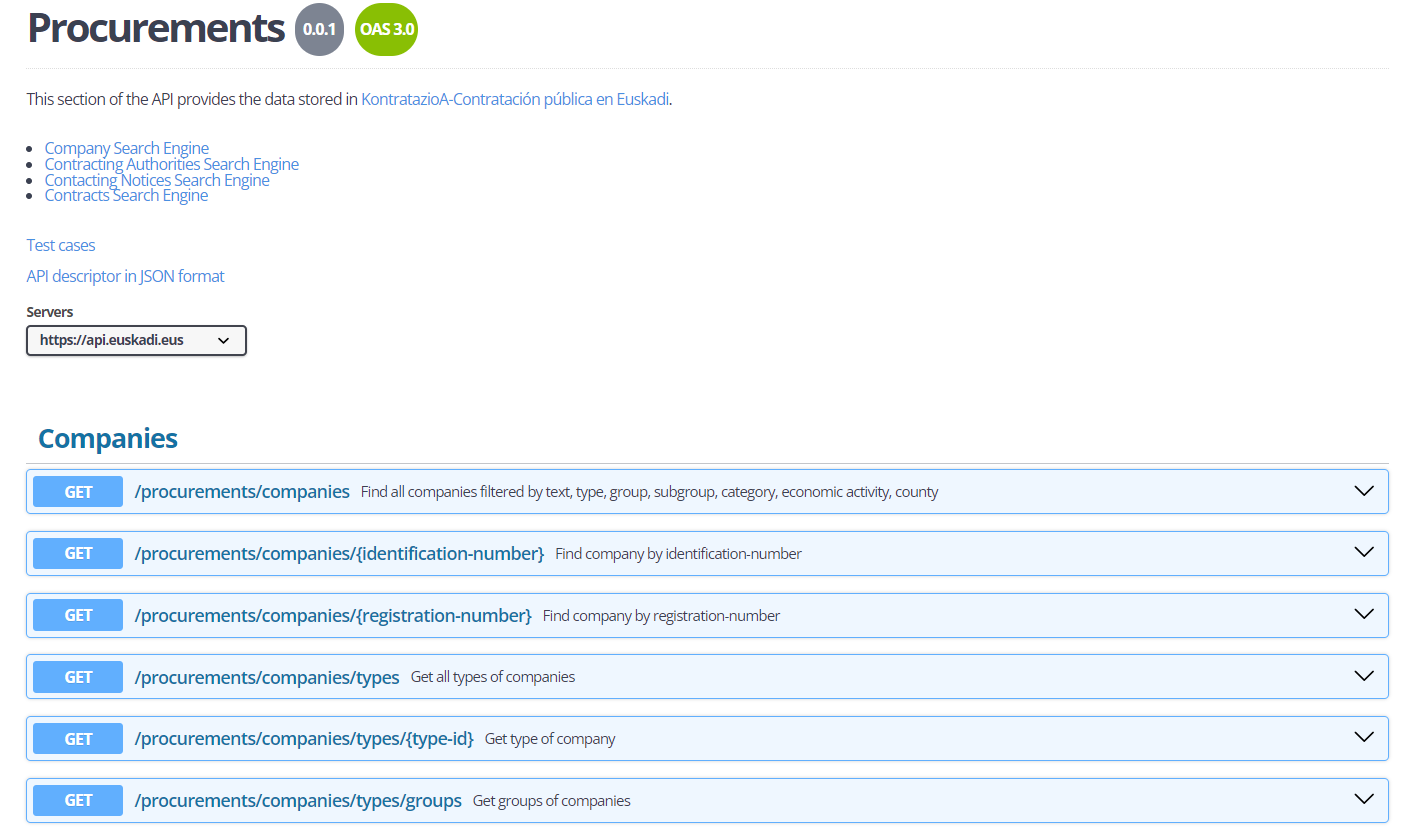Click the OAS 3.0 green badge
1419x827 pixels.
(386, 30)
